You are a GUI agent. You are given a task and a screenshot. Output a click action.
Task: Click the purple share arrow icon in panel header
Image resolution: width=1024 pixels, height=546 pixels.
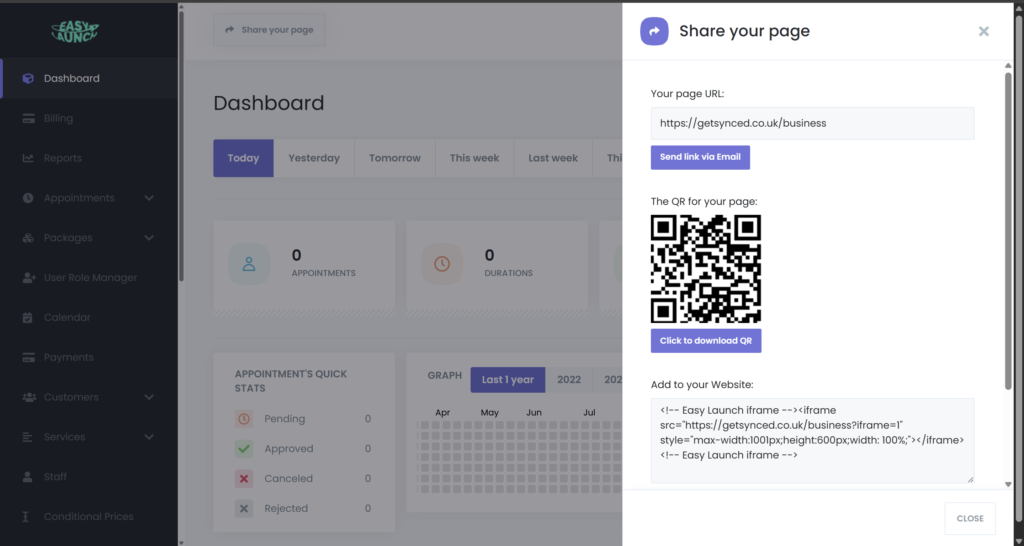654,31
